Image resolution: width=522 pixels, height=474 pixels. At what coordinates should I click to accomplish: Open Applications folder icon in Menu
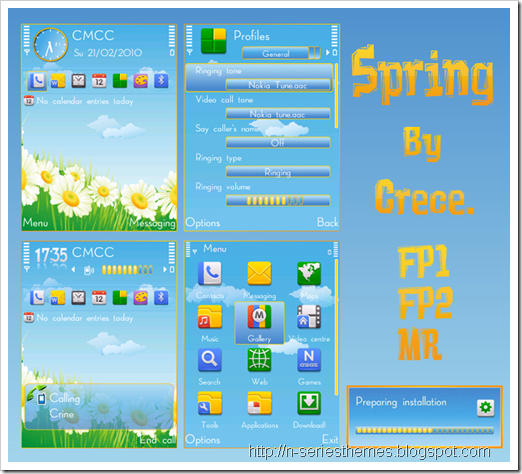point(259,403)
